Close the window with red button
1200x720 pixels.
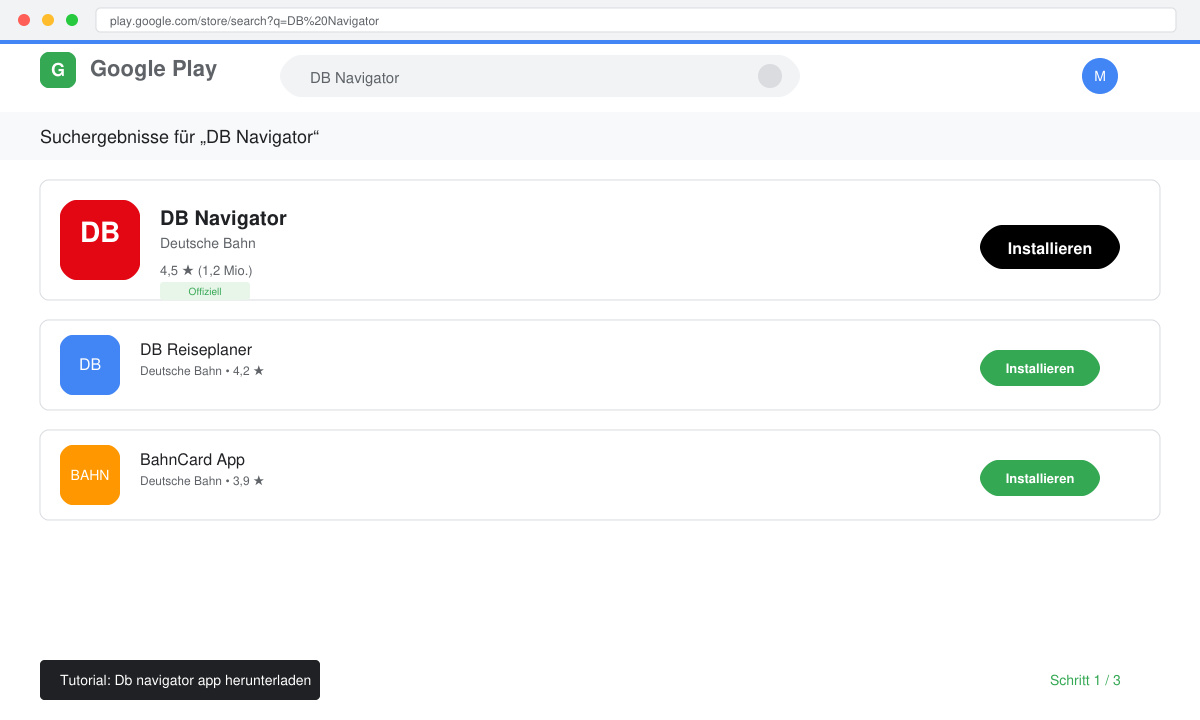pyautogui.click(x=24, y=20)
